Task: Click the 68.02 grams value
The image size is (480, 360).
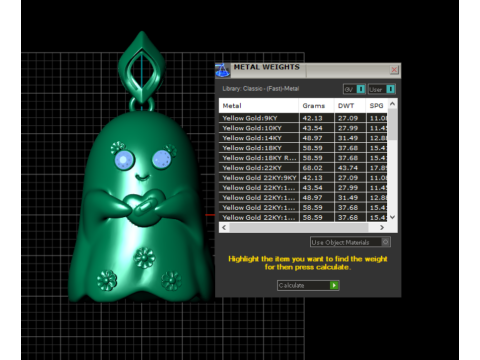Action: (x=312, y=168)
